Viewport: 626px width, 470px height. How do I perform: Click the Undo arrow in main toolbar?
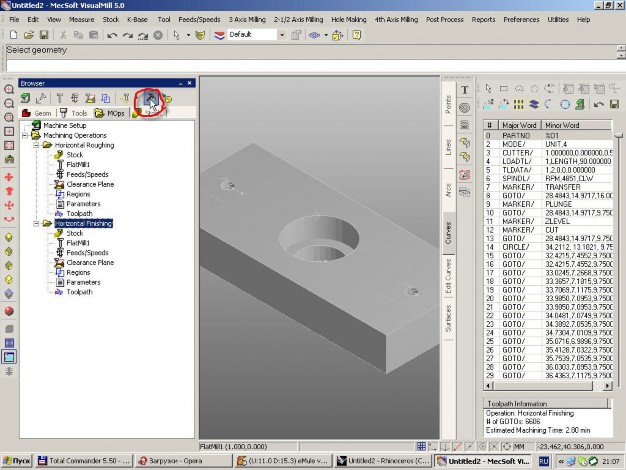pyautogui.click(x=112, y=36)
